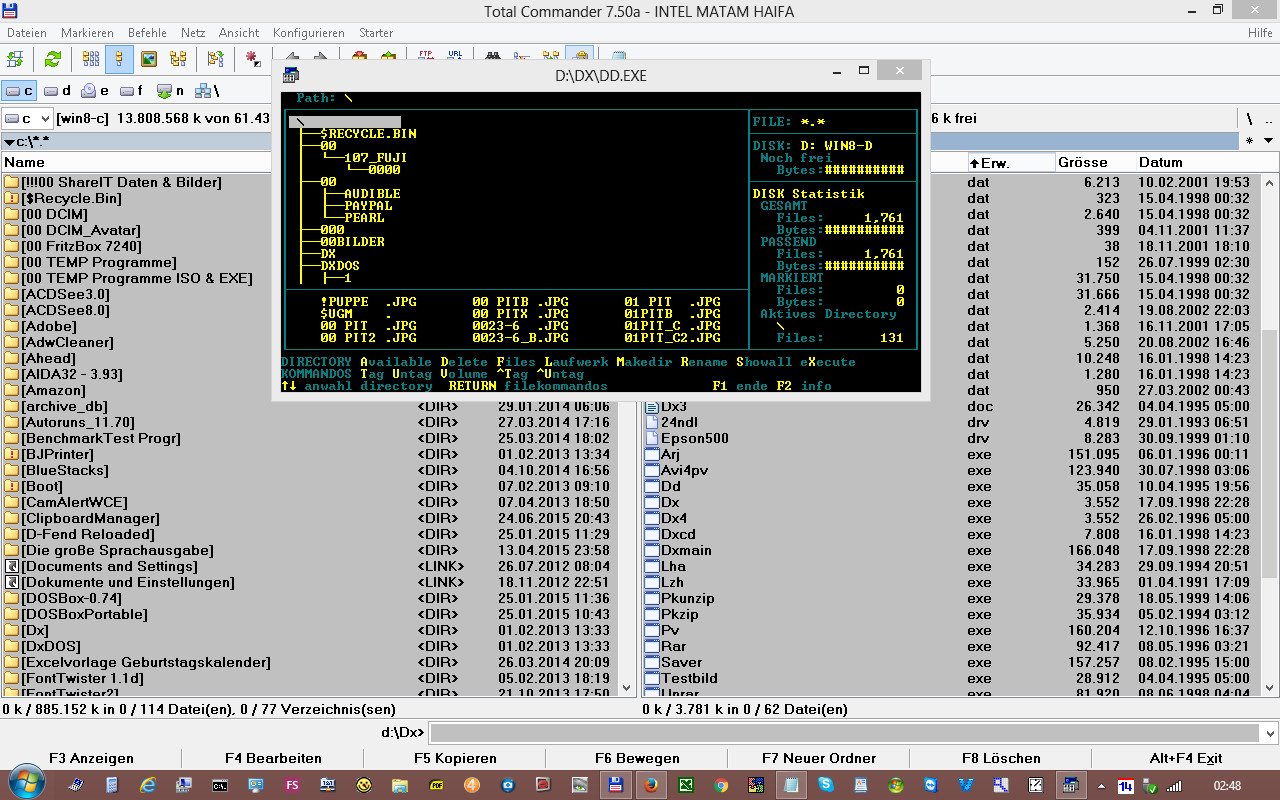Select the Pkunzip exe file
The width and height of the screenshot is (1280, 800).
click(x=679, y=598)
